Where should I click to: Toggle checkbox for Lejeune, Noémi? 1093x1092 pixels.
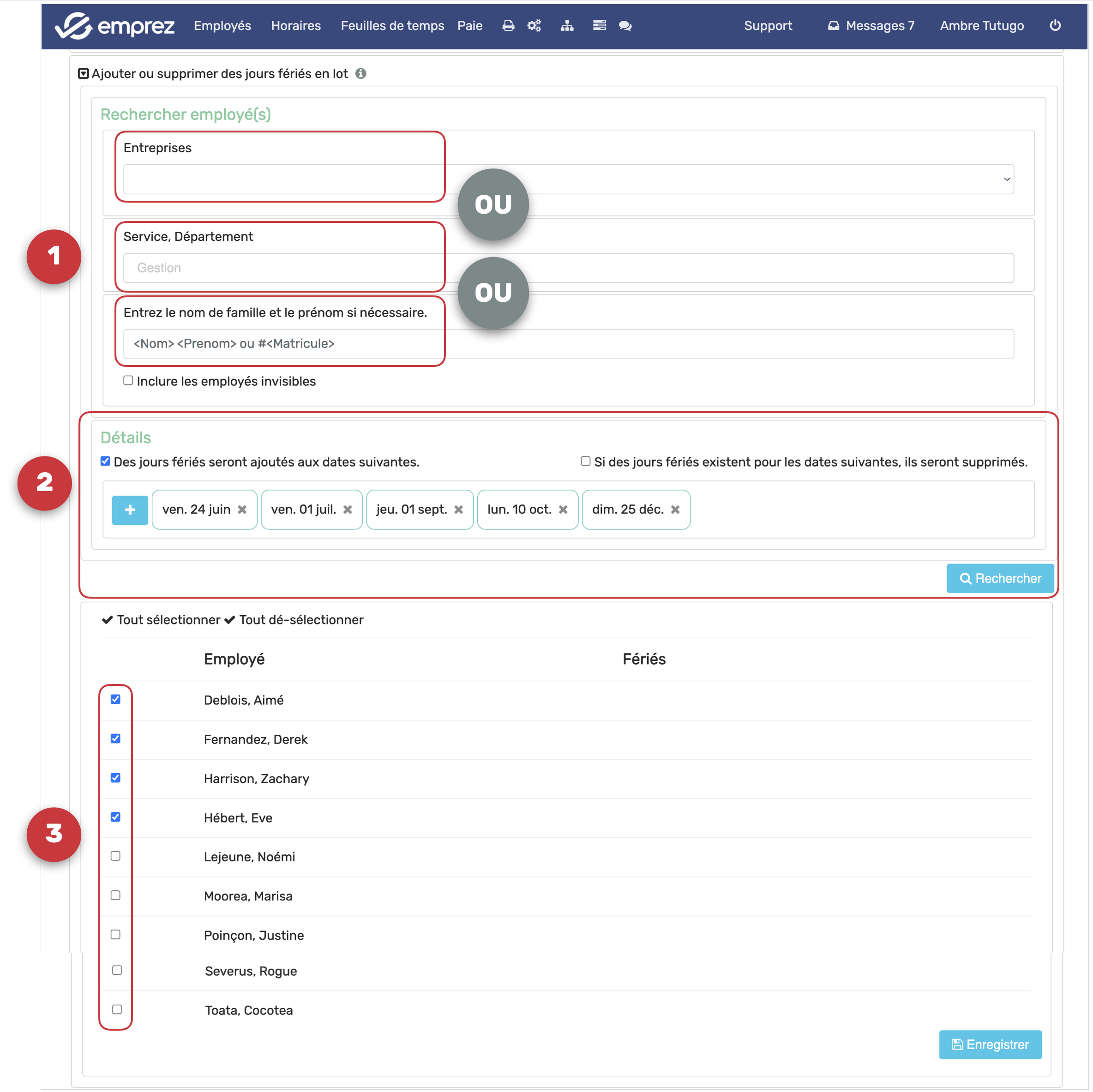pos(115,856)
